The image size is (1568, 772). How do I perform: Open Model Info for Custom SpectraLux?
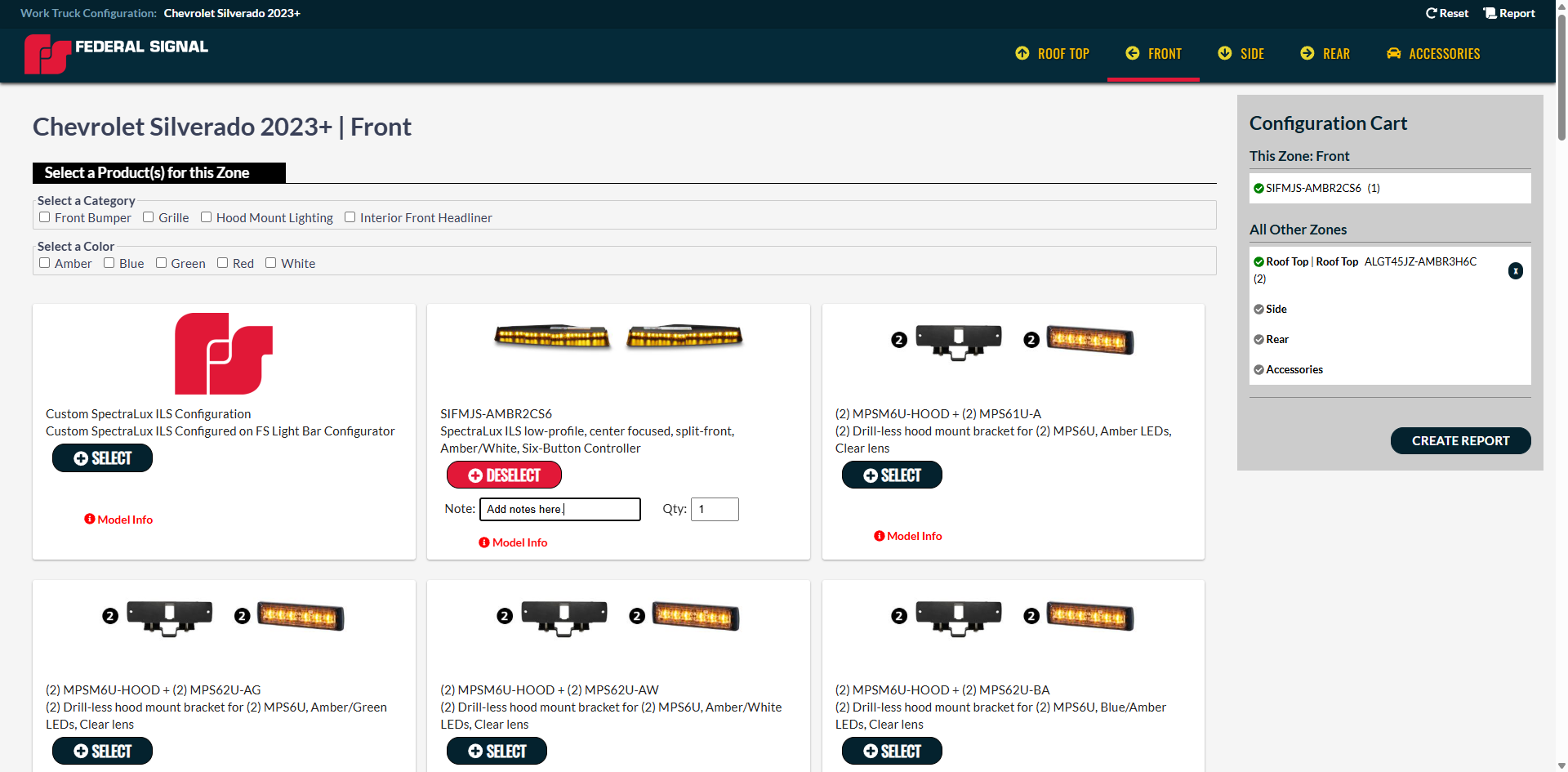(118, 520)
